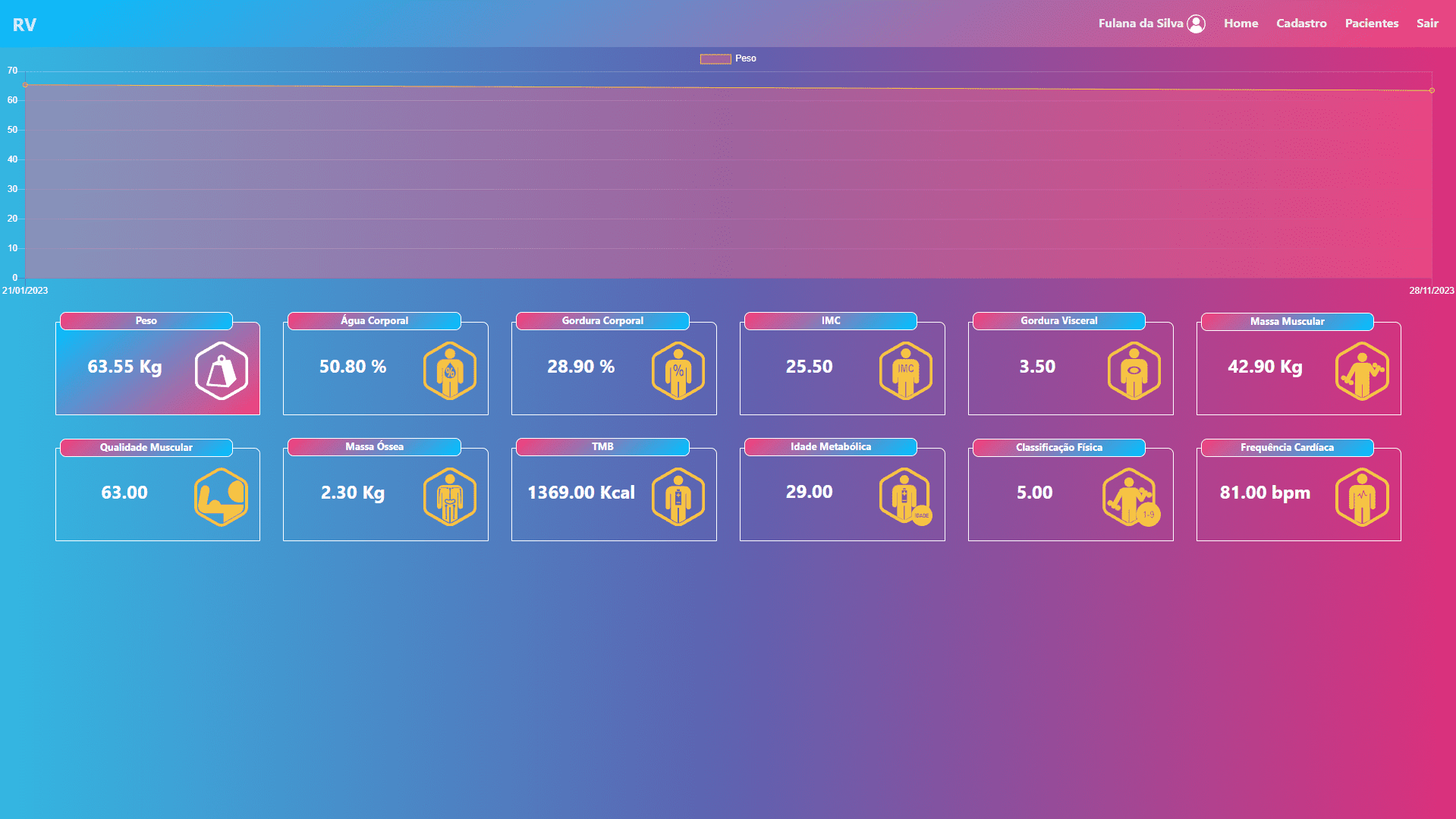Click the Fulana da Silva user name
The width and height of the screenshot is (1456, 819).
coord(1140,24)
